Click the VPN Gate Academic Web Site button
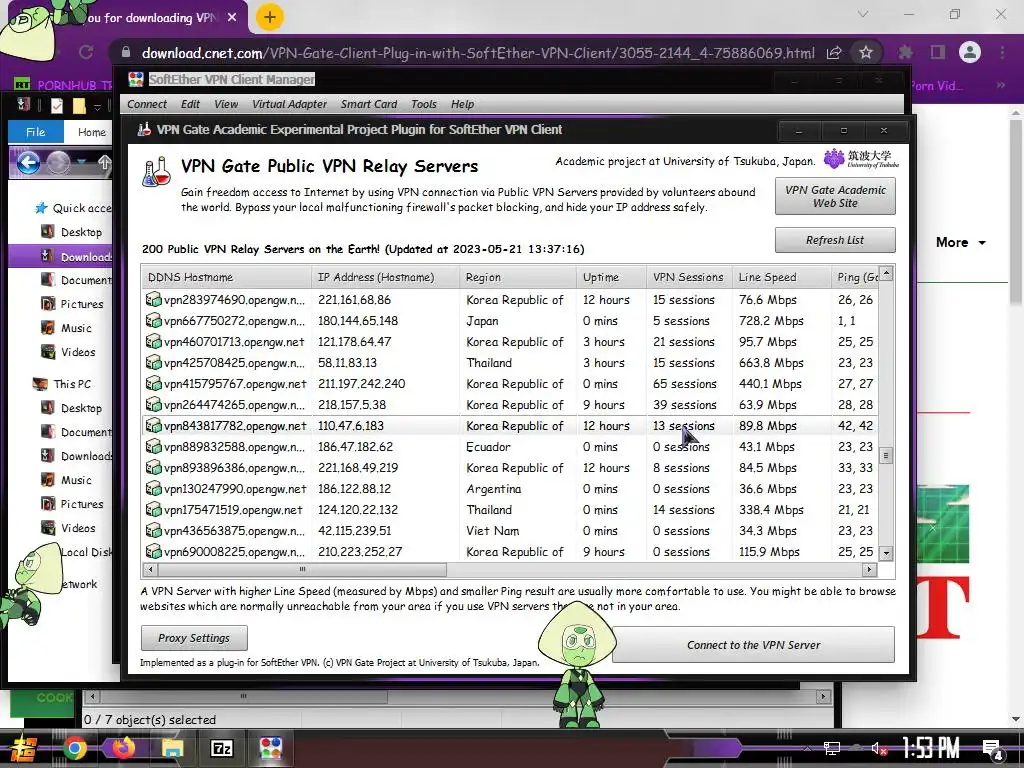This screenshot has width=1024, height=768. (835, 196)
